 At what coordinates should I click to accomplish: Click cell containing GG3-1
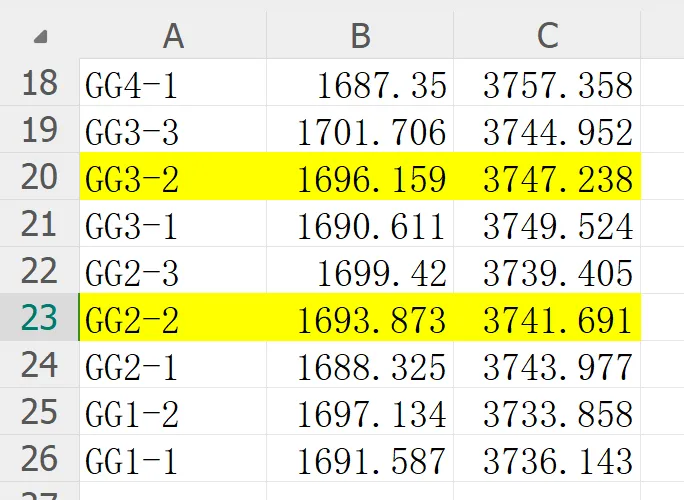pyautogui.click(x=173, y=223)
